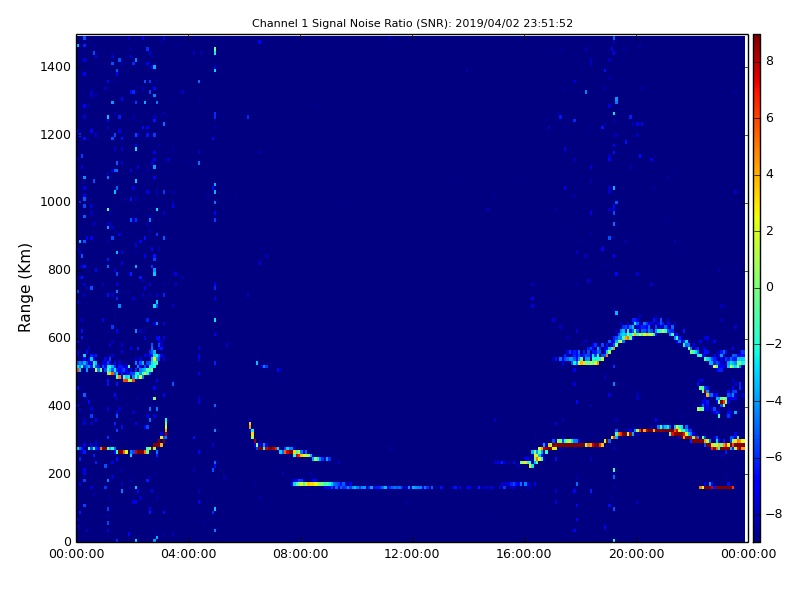
Task: Click the colorbar label 6
Action: coord(770,118)
